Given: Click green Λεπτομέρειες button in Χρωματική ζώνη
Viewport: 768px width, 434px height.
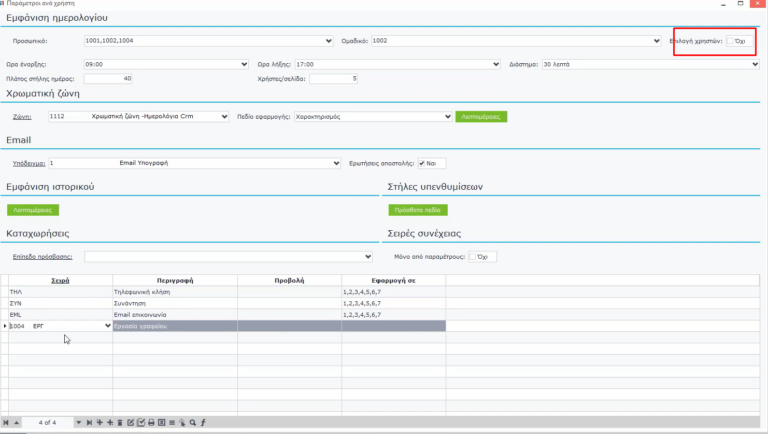Looking at the screenshot, I should 481,117.
